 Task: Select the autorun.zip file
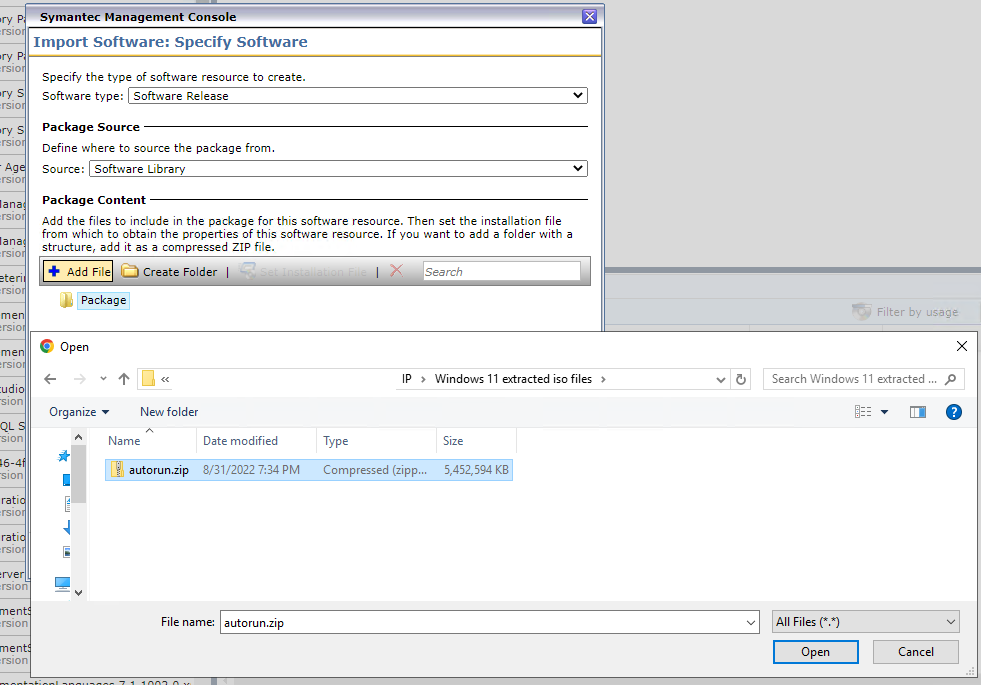click(309, 470)
